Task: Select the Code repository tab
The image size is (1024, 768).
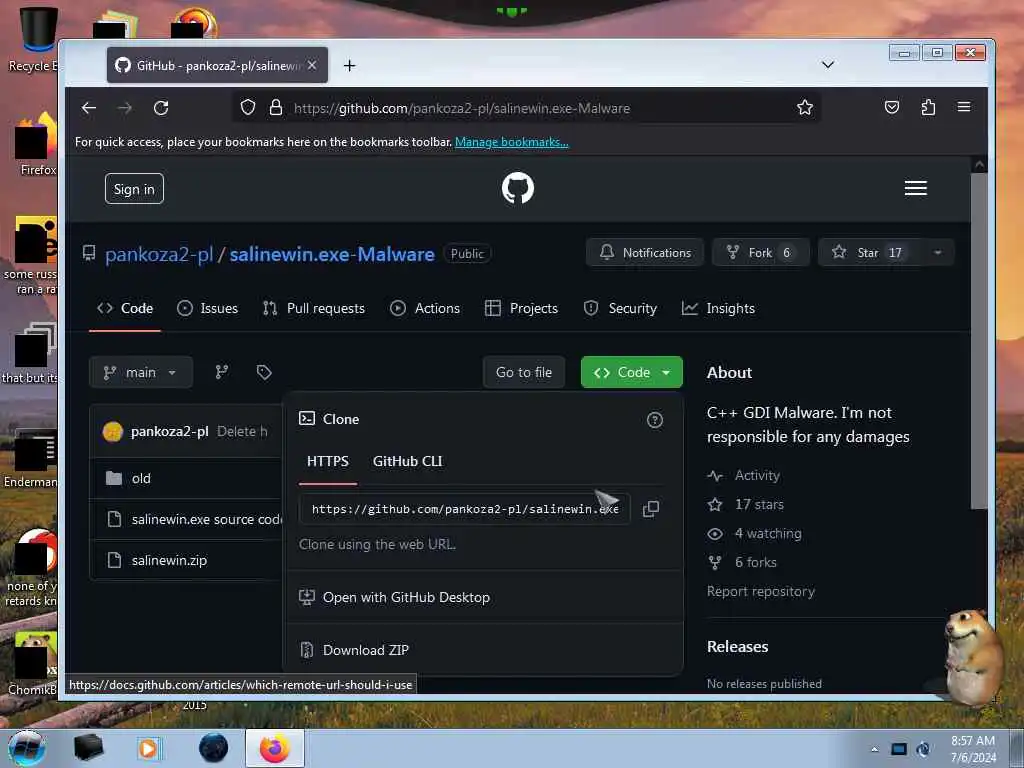Action: click(125, 308)
